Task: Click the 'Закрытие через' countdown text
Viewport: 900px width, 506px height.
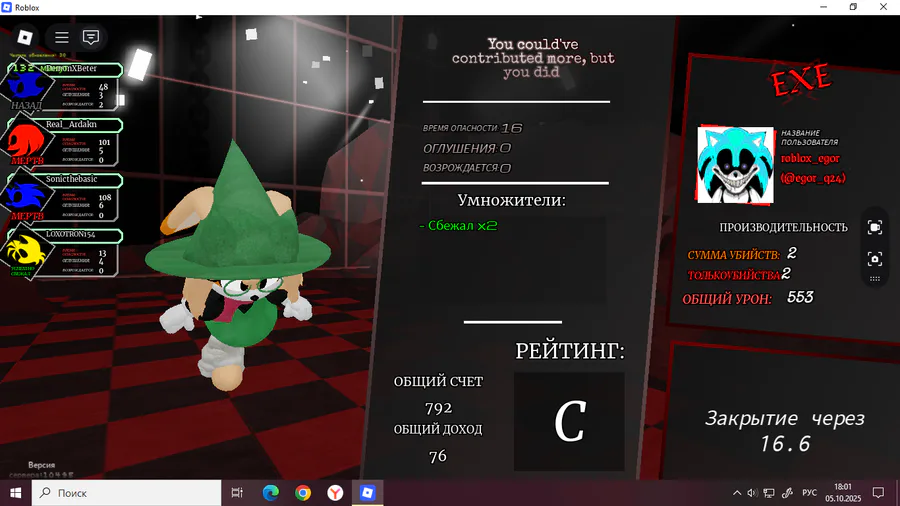Action: point(784,419)
